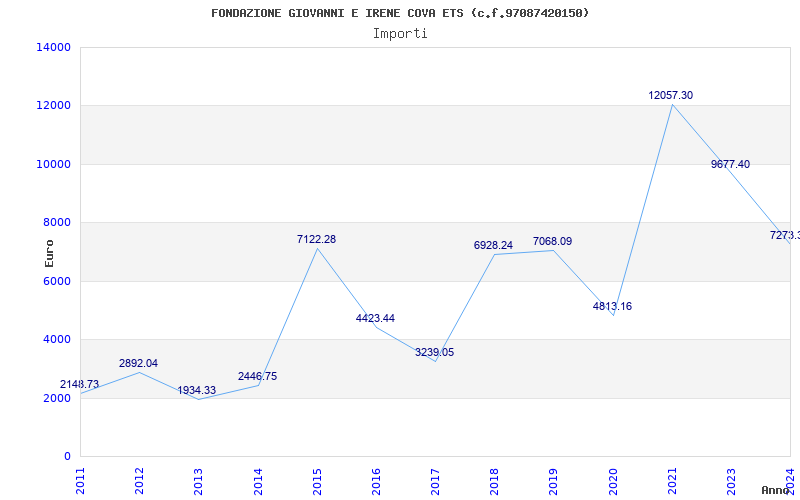Viewport: 800px width, 500px height.
Task: Select the 6928.24 data label
Action: 493,246
